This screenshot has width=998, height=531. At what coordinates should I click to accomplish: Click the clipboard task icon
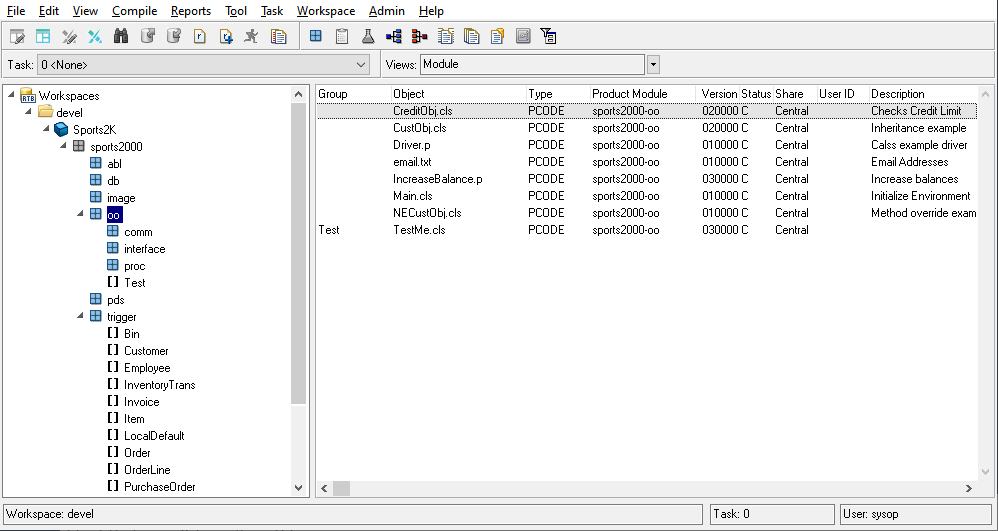click(342, 36)
